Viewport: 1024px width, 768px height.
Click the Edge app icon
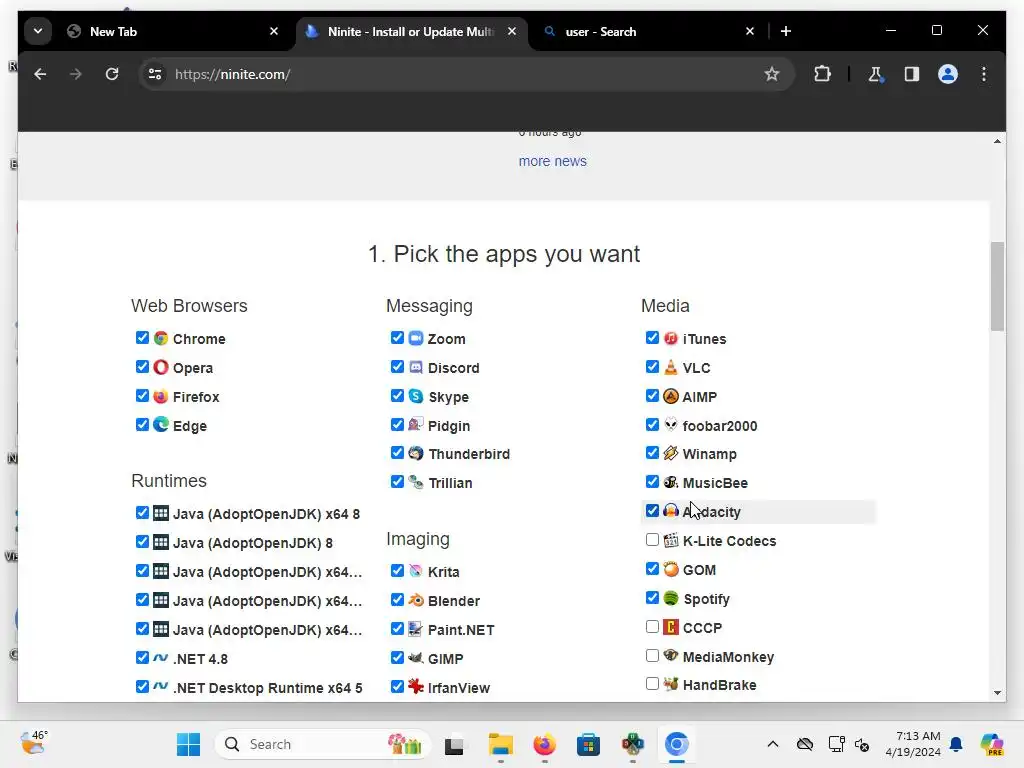161,425
